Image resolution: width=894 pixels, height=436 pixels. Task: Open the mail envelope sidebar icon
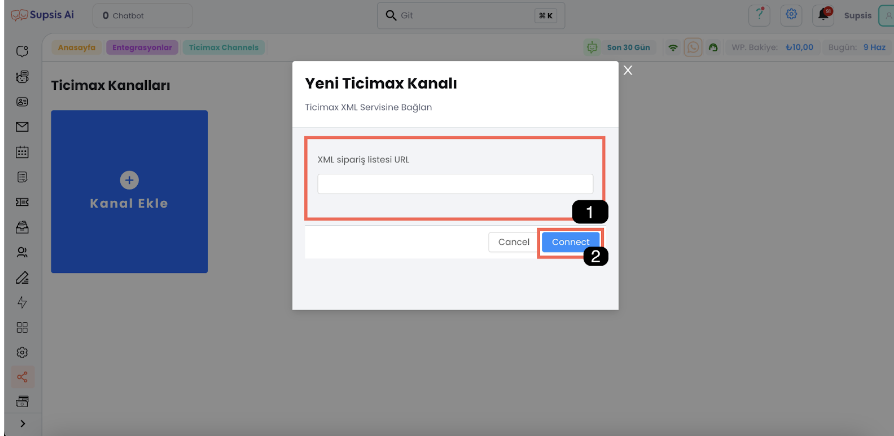(x=22, y=127)
